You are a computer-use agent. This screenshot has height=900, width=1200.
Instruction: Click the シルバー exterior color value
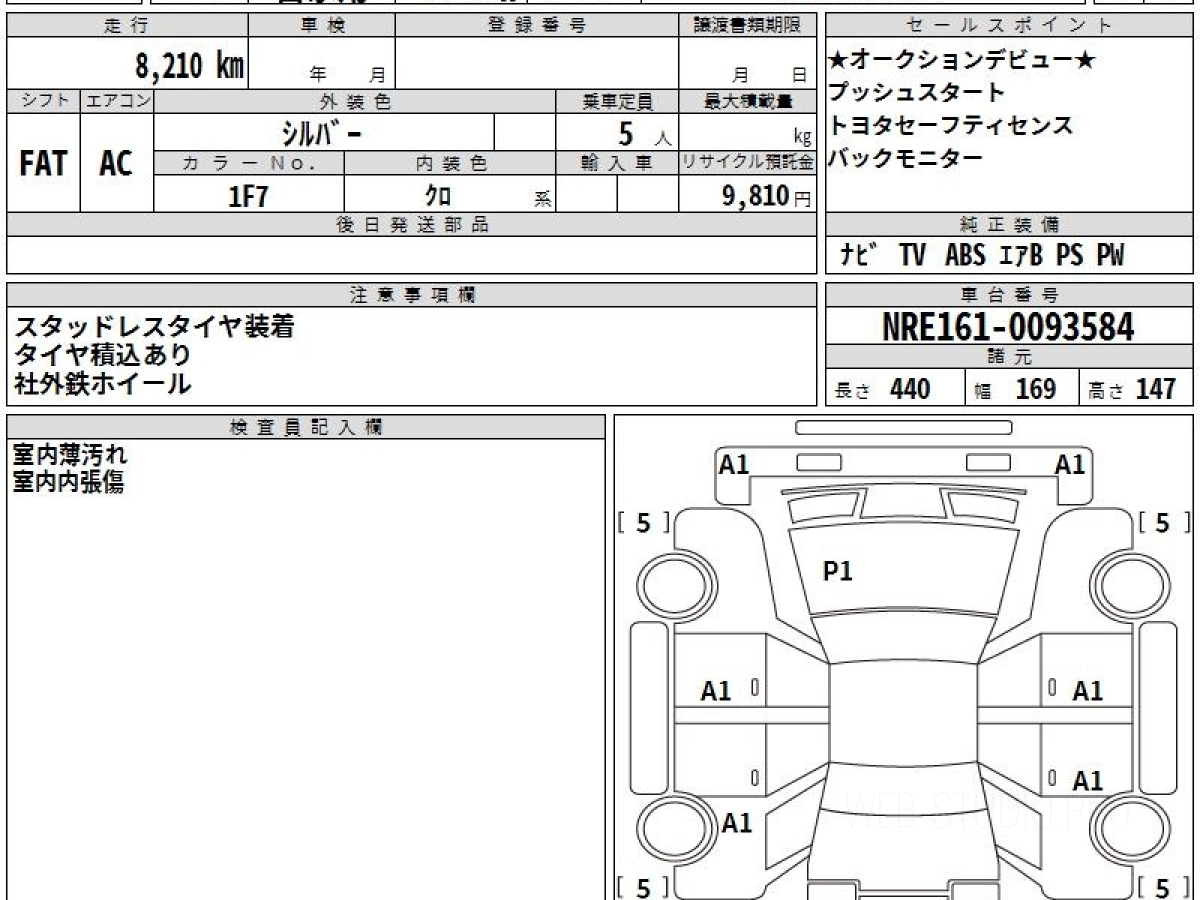(323, 133)
